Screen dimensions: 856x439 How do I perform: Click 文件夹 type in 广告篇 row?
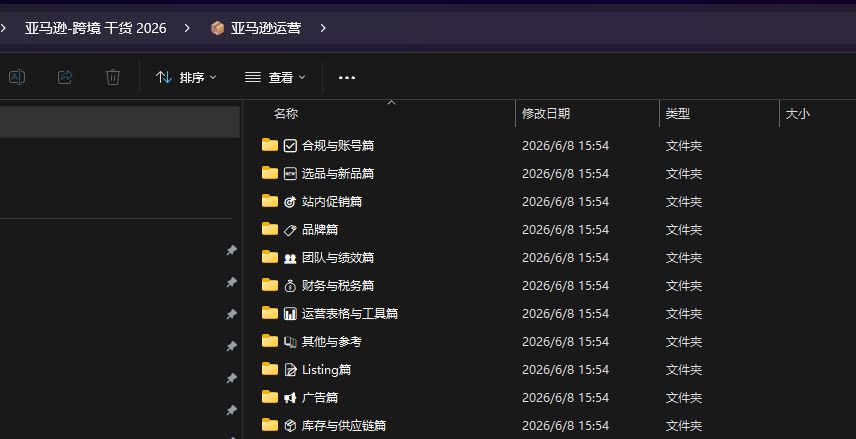[683, 398]
